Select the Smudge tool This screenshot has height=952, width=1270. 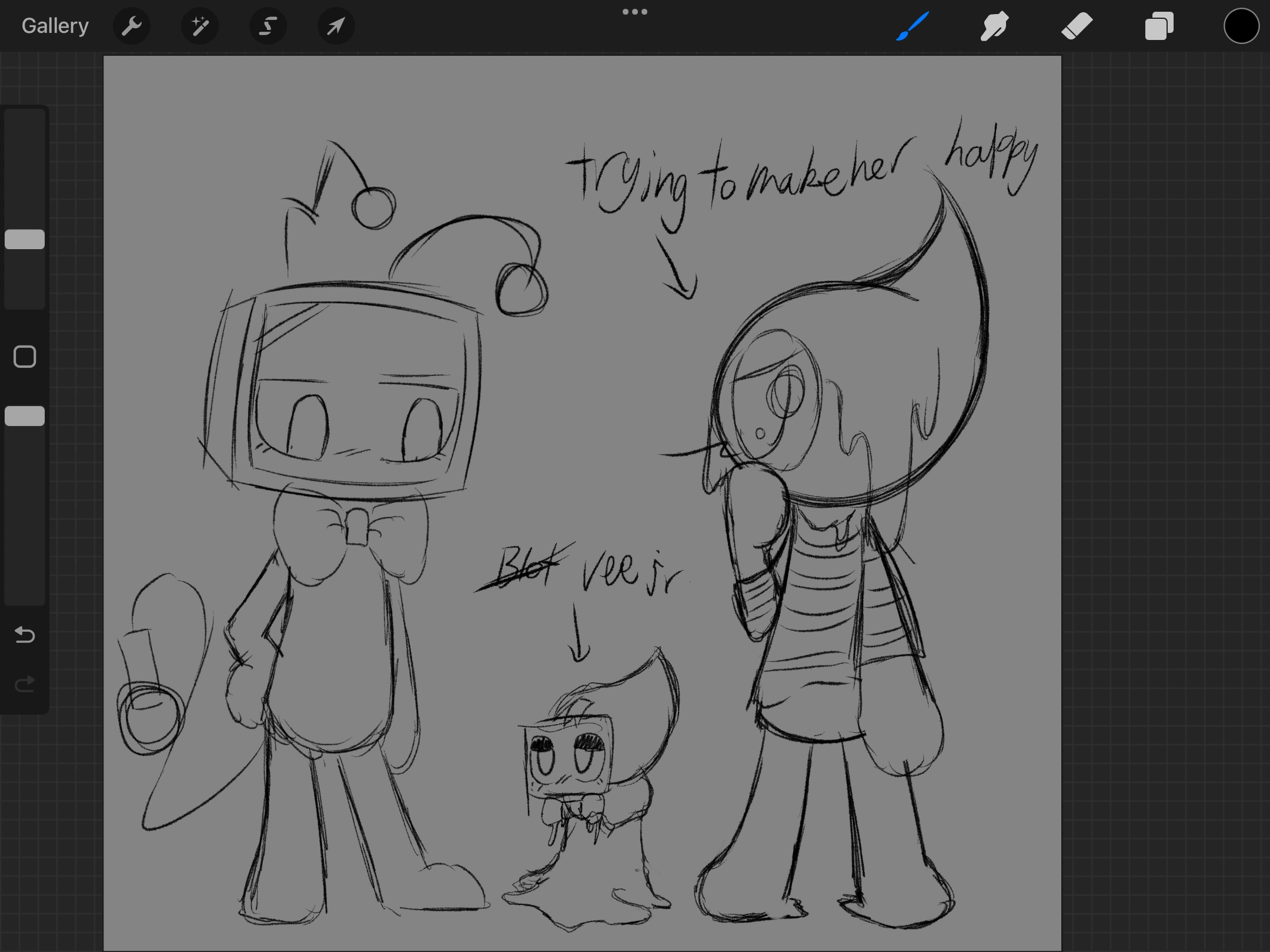[x=994, y=26]
